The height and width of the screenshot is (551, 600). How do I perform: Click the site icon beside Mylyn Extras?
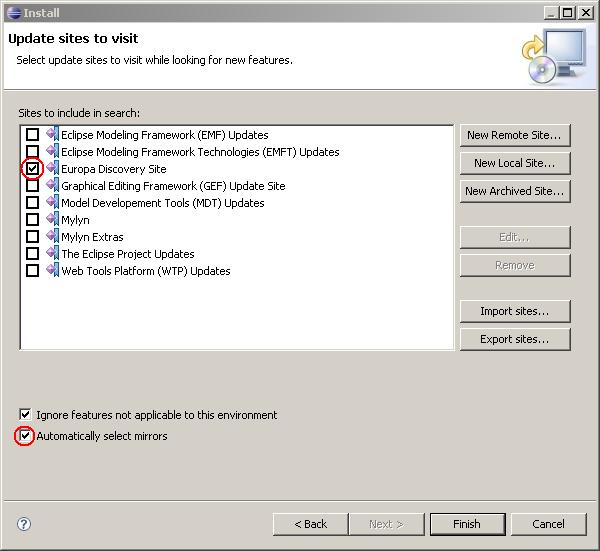(53, 236)
